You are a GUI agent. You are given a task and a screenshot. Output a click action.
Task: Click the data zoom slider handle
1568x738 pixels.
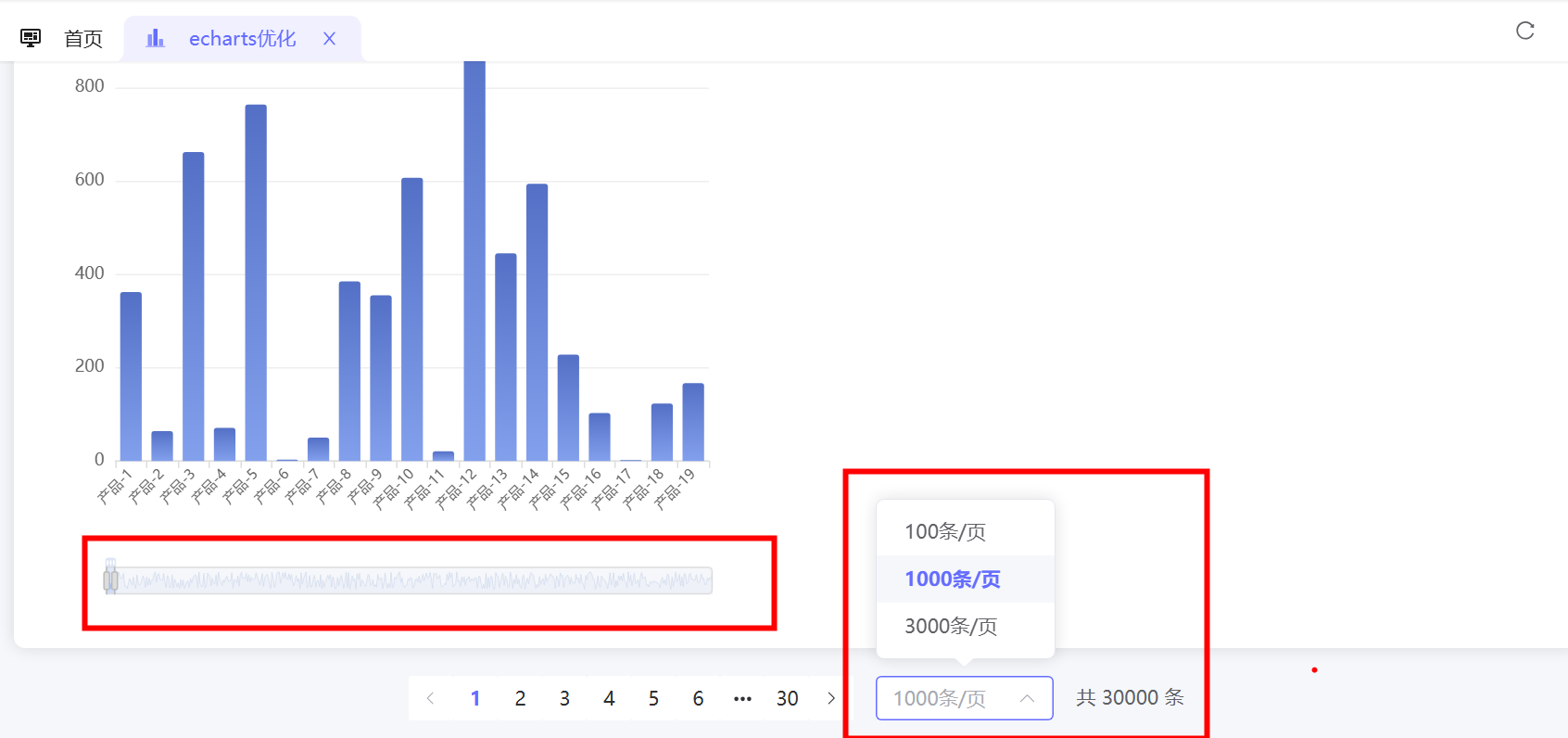click(110, 580)
